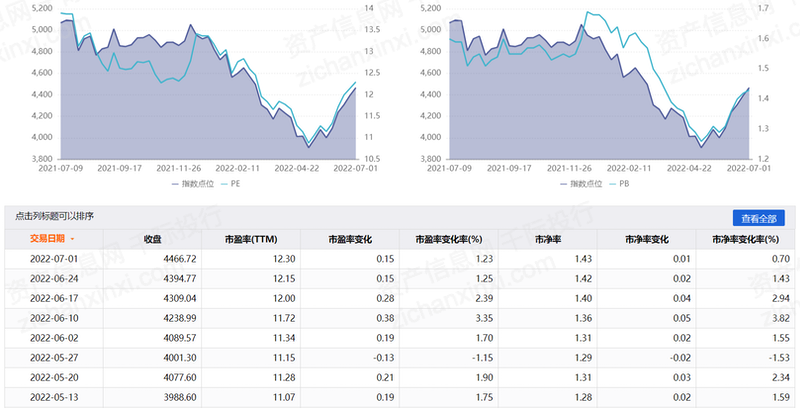Select the 2022-07-01 date cell
Viewport: 800px width, 408px height.
pos(54,259)
